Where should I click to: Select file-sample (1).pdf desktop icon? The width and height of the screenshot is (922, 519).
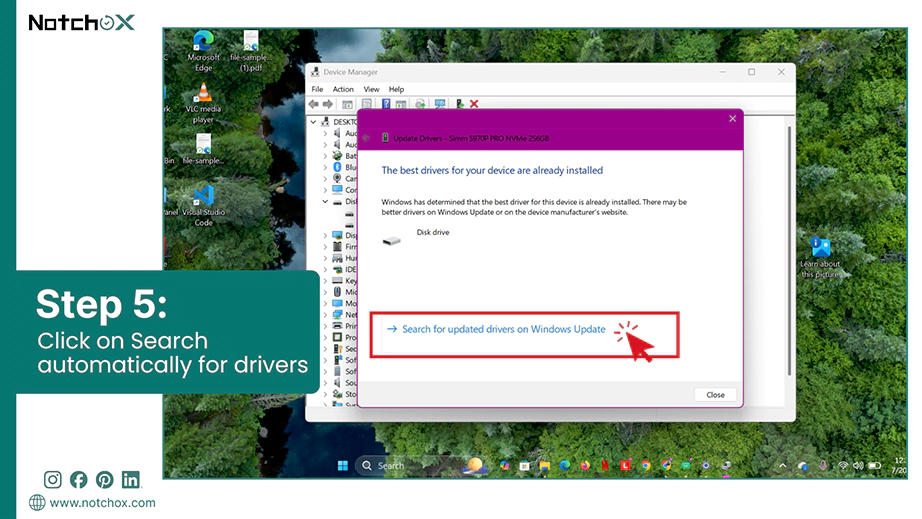point(251,52)
